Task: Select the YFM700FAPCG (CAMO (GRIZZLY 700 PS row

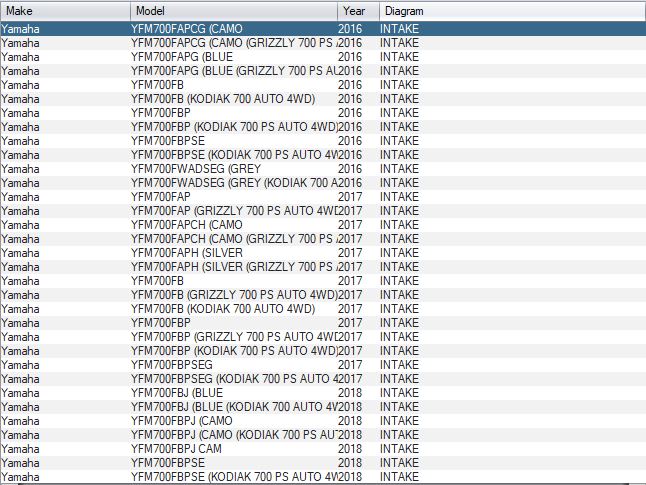Action: click(323, 43)
